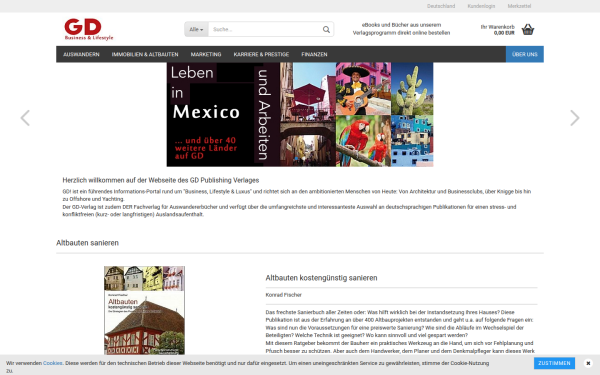Image resolution: width=600 pixels, height=375 pixels.
Task: Open the Merkzettel link
Action: 519,6
